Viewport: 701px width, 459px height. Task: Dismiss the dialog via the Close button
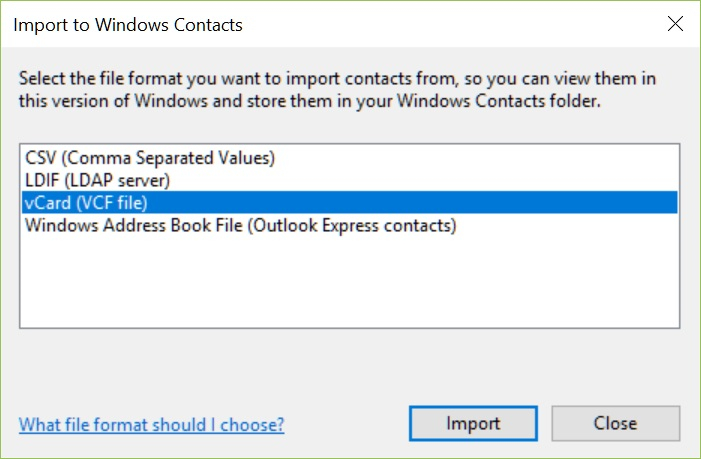point(615,423)
